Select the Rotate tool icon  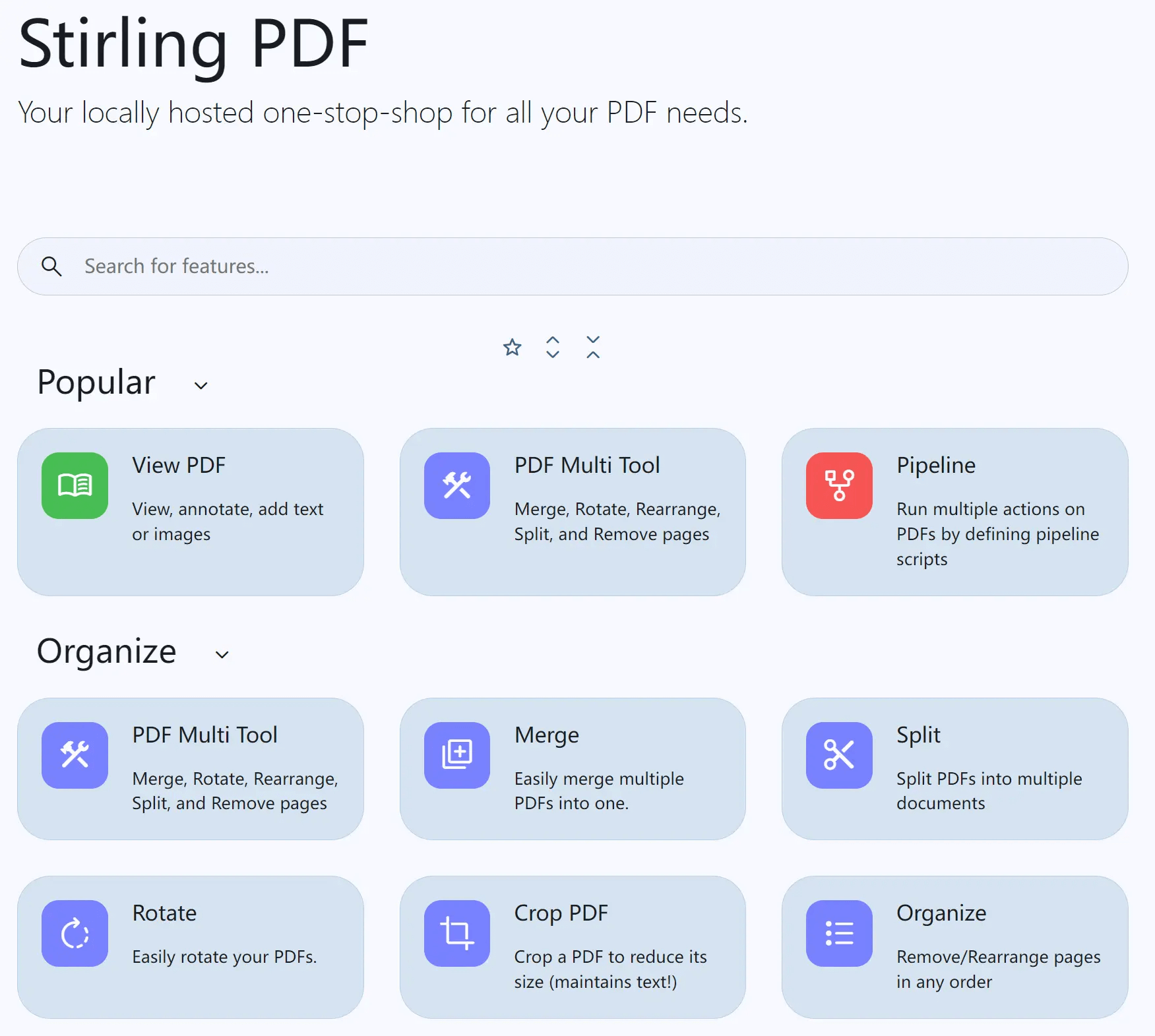[75, 933]
